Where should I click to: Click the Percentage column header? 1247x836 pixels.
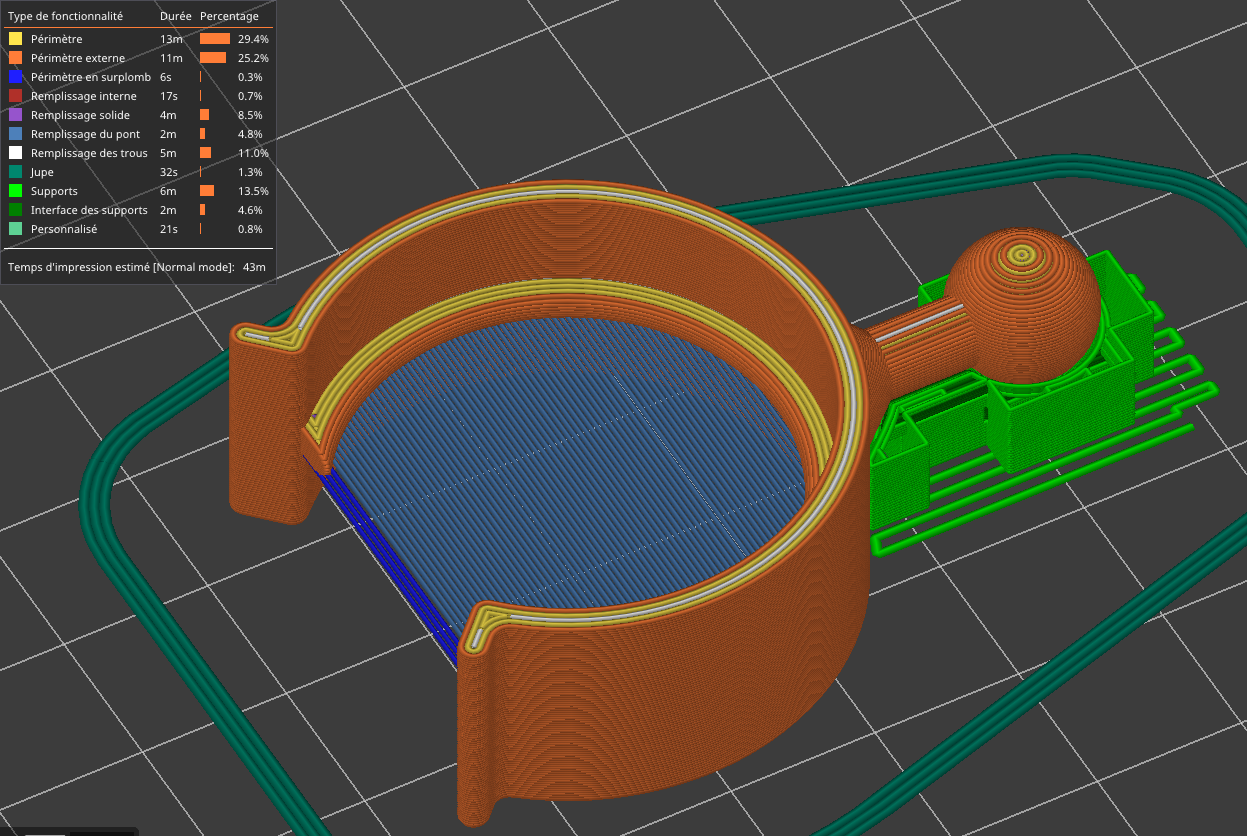tap(229, 16)
